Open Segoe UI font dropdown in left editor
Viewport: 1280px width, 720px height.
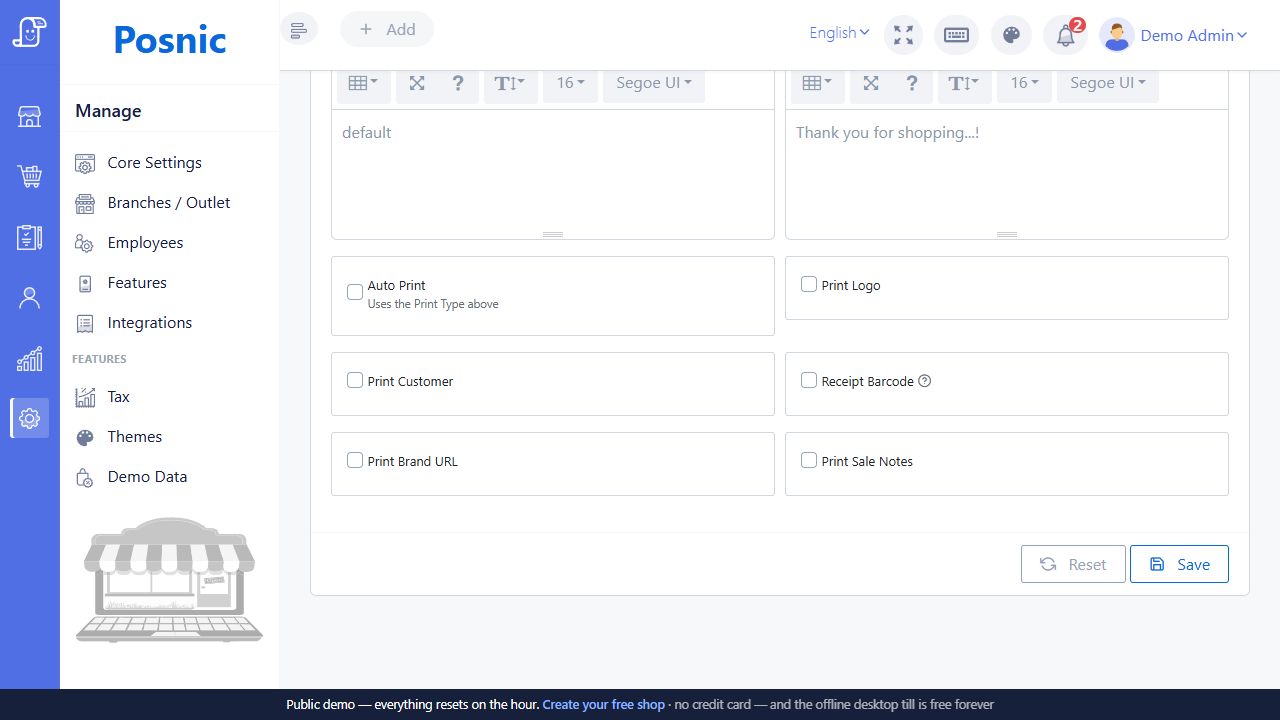point(654,83)
